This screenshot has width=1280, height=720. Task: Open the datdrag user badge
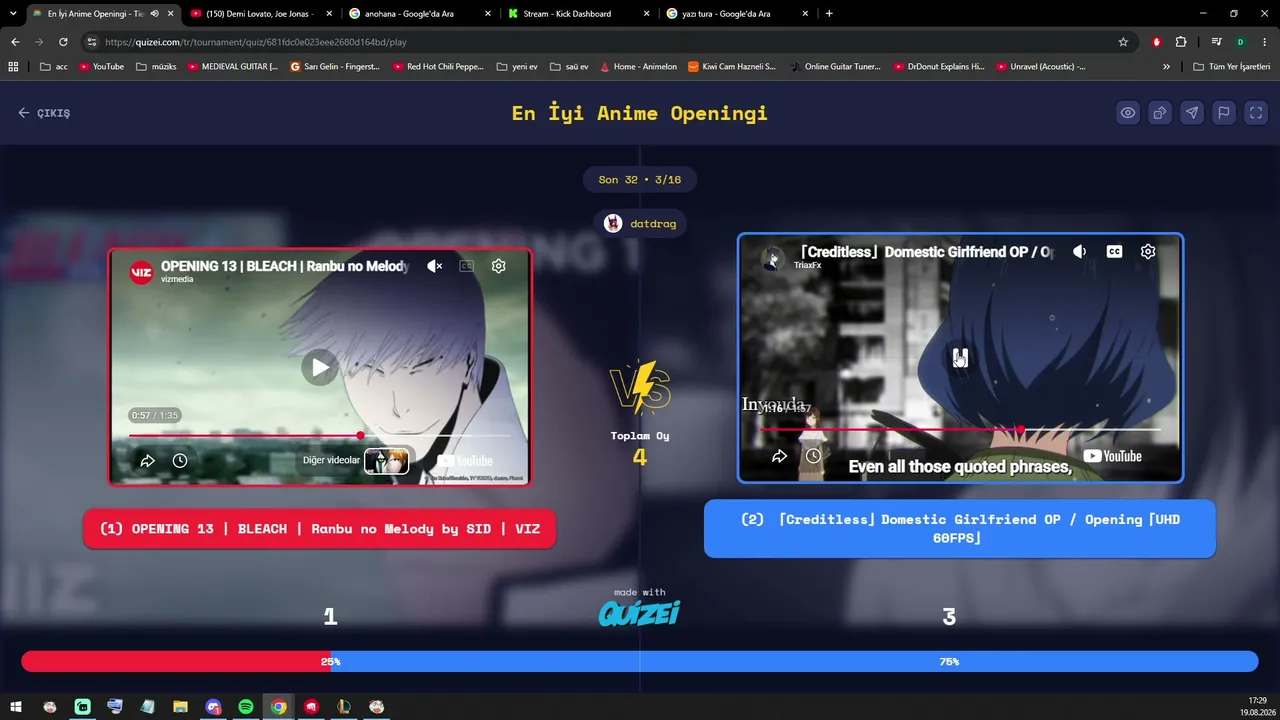tap(640, 224)
